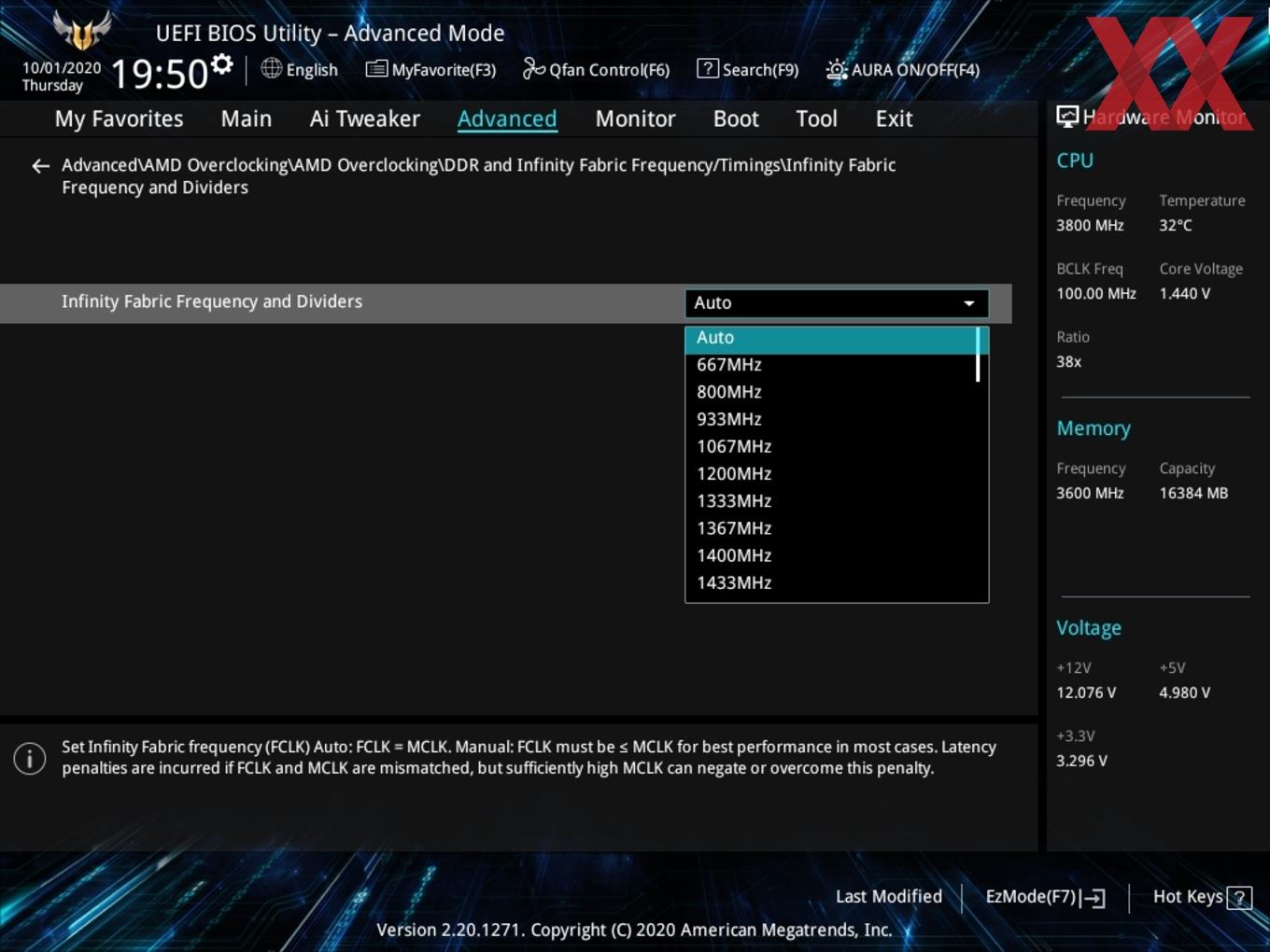Click the Hardware Monitor screen icon

coord(1067,117)
